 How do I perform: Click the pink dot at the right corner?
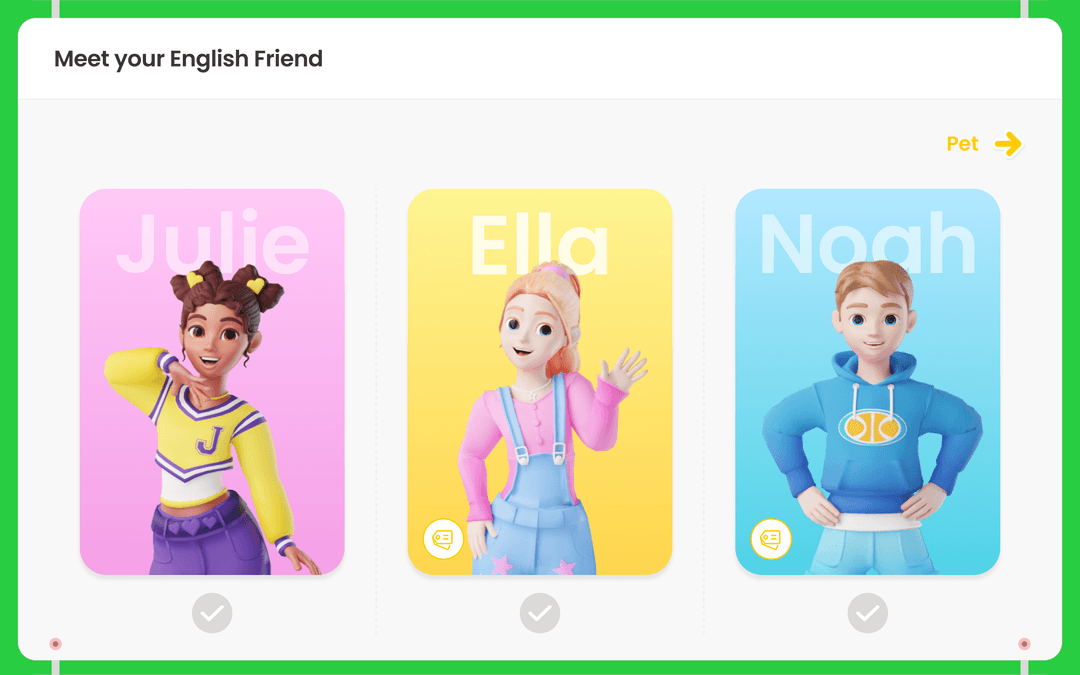[1024, 644]
